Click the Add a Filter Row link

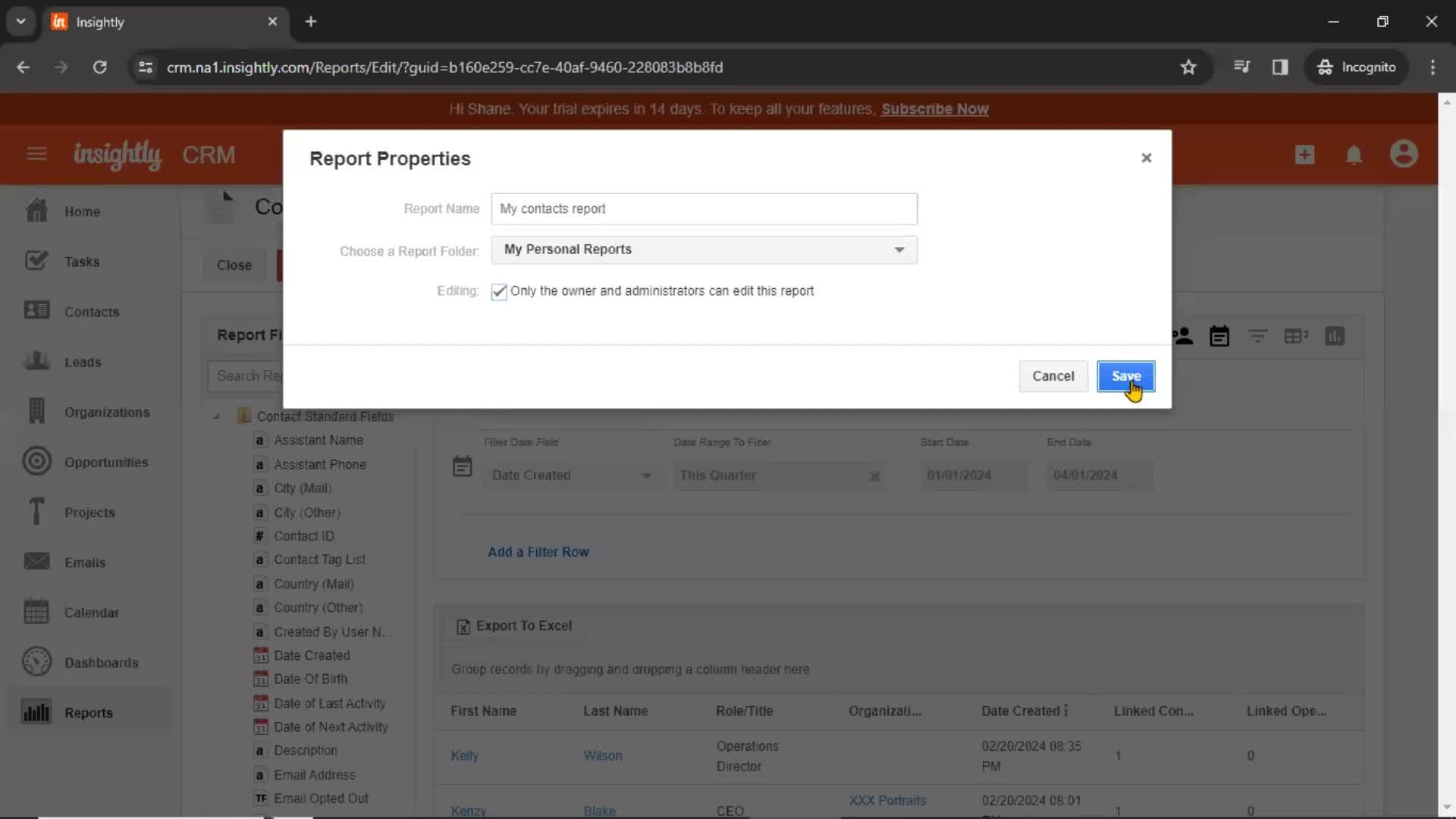[x=539, y=551]
